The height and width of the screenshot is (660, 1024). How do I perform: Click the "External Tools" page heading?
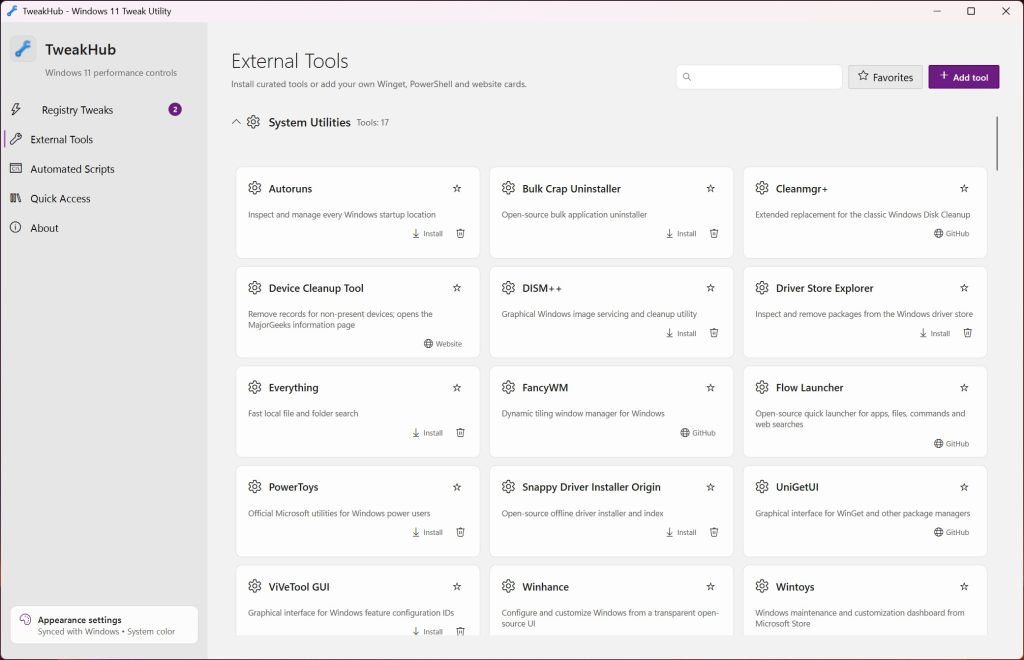pos(289,61)
